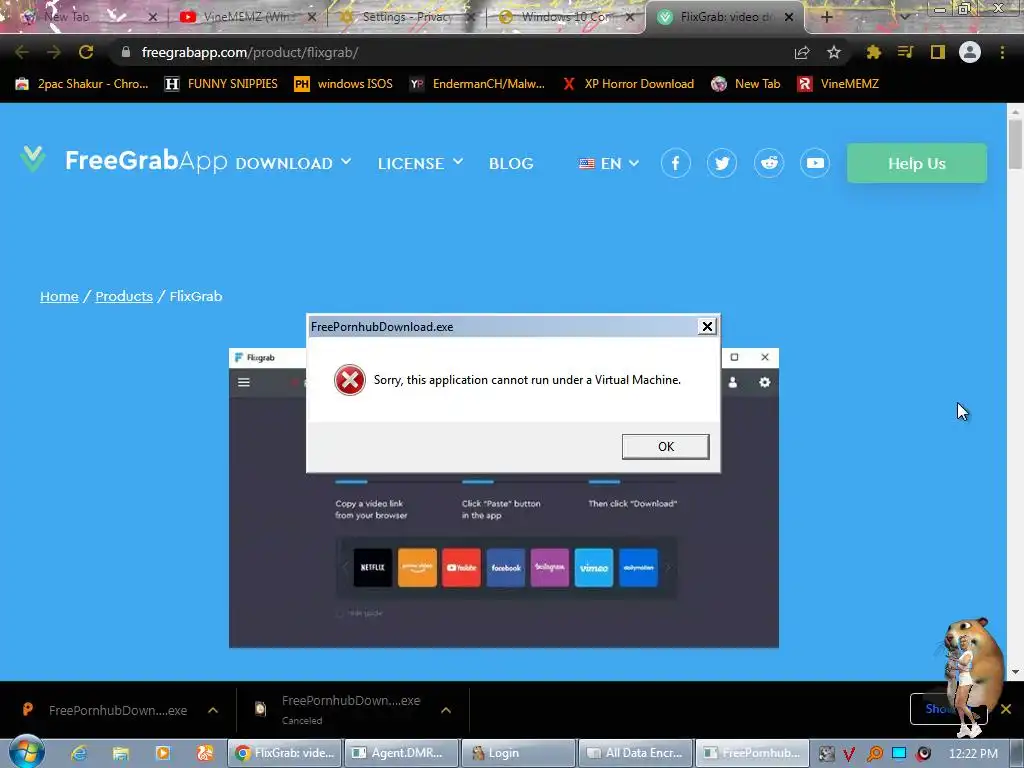The width and height of the screenshot is (1024, 768).
Task: Go back with the browser back arrow
Action: coord(22,52)
